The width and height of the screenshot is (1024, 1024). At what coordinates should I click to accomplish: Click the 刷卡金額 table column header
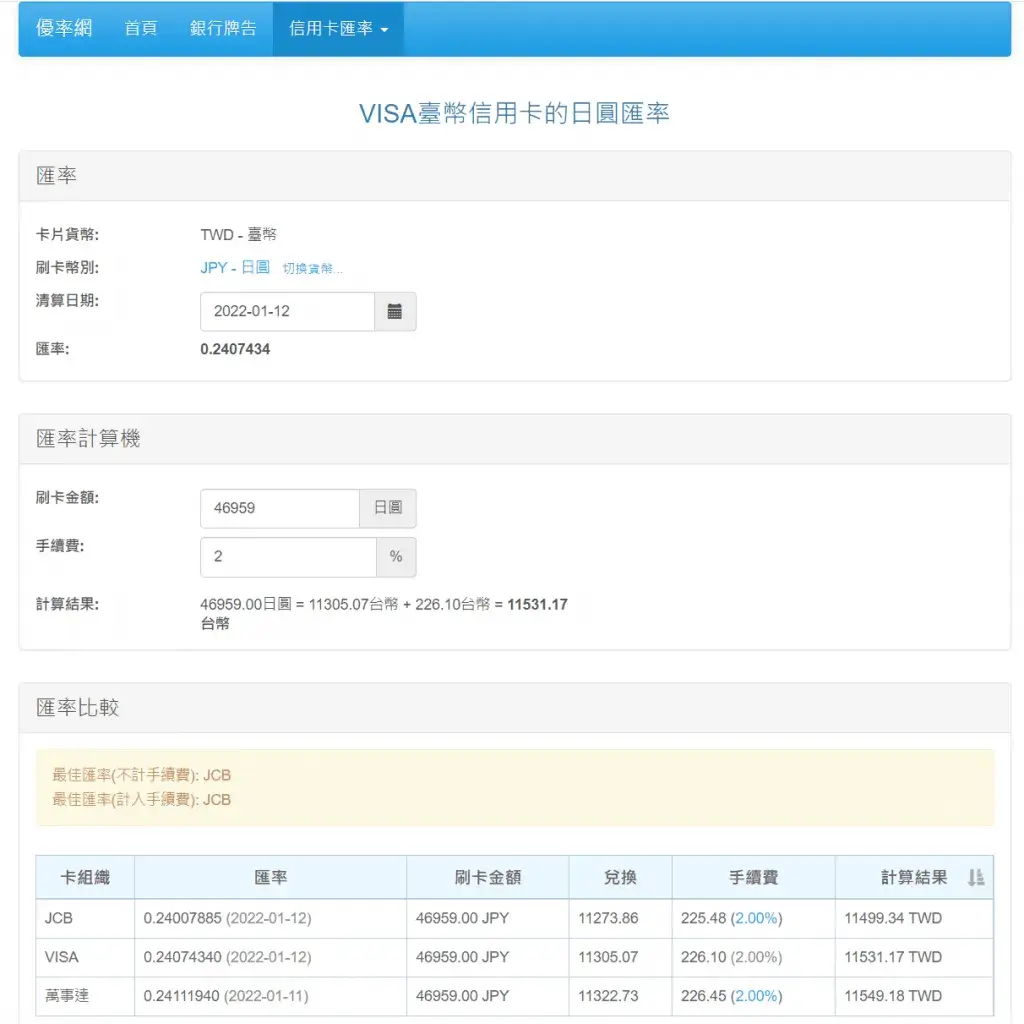click(x=488, y=877)
